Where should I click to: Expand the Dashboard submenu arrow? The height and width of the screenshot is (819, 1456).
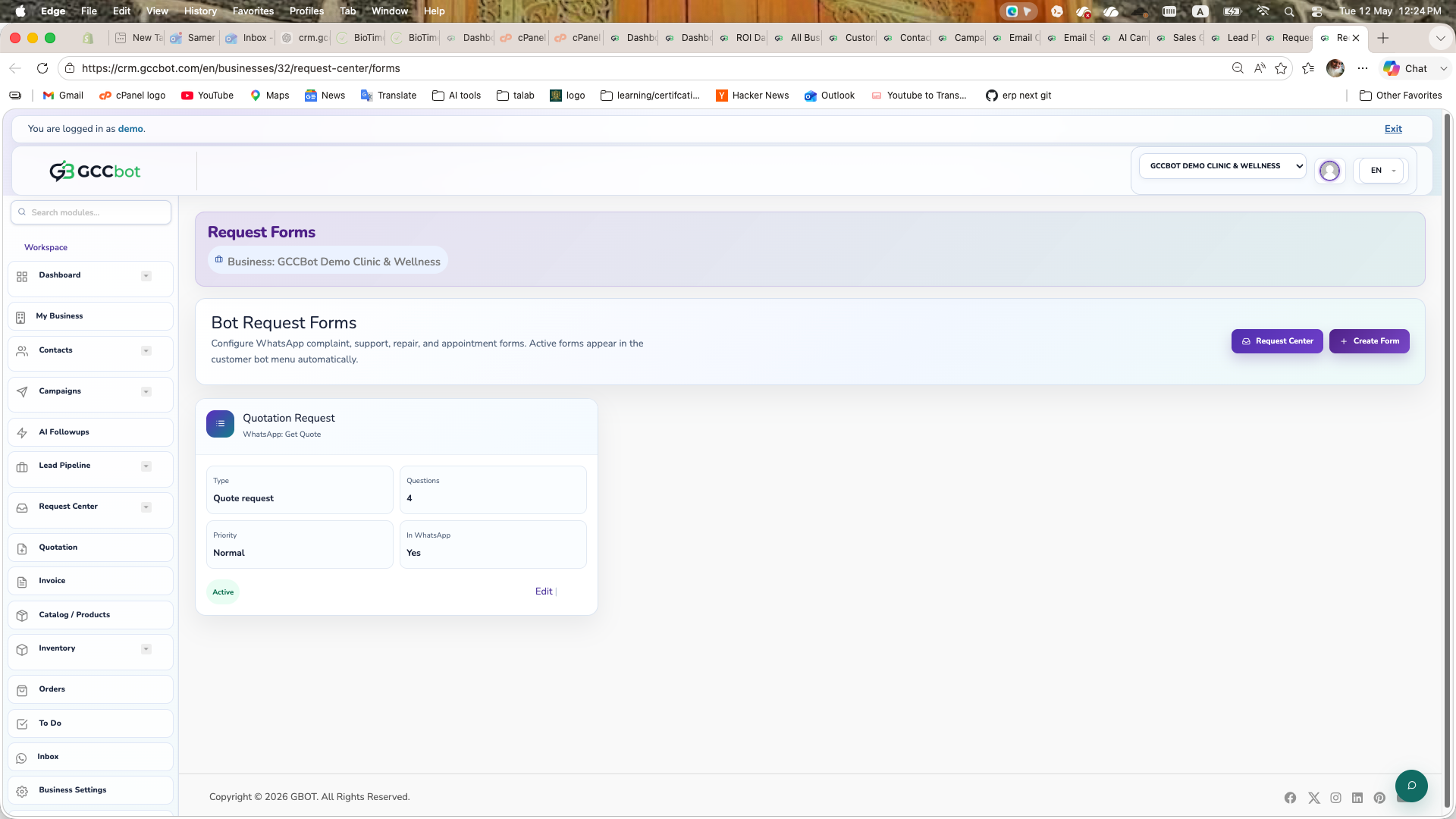click(146, 276)
